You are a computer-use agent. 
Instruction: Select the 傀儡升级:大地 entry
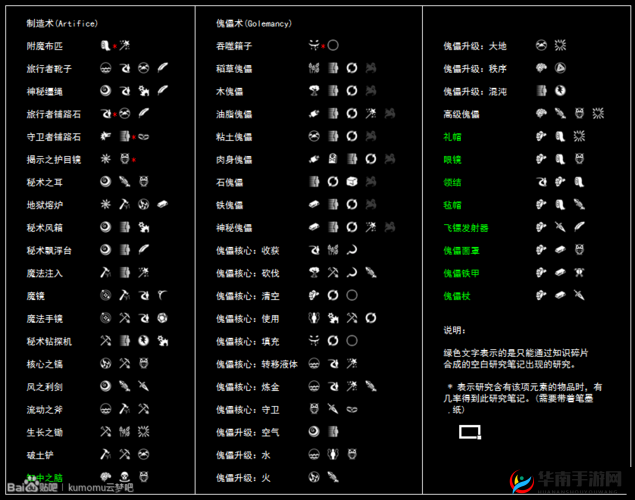click(475, 46)
